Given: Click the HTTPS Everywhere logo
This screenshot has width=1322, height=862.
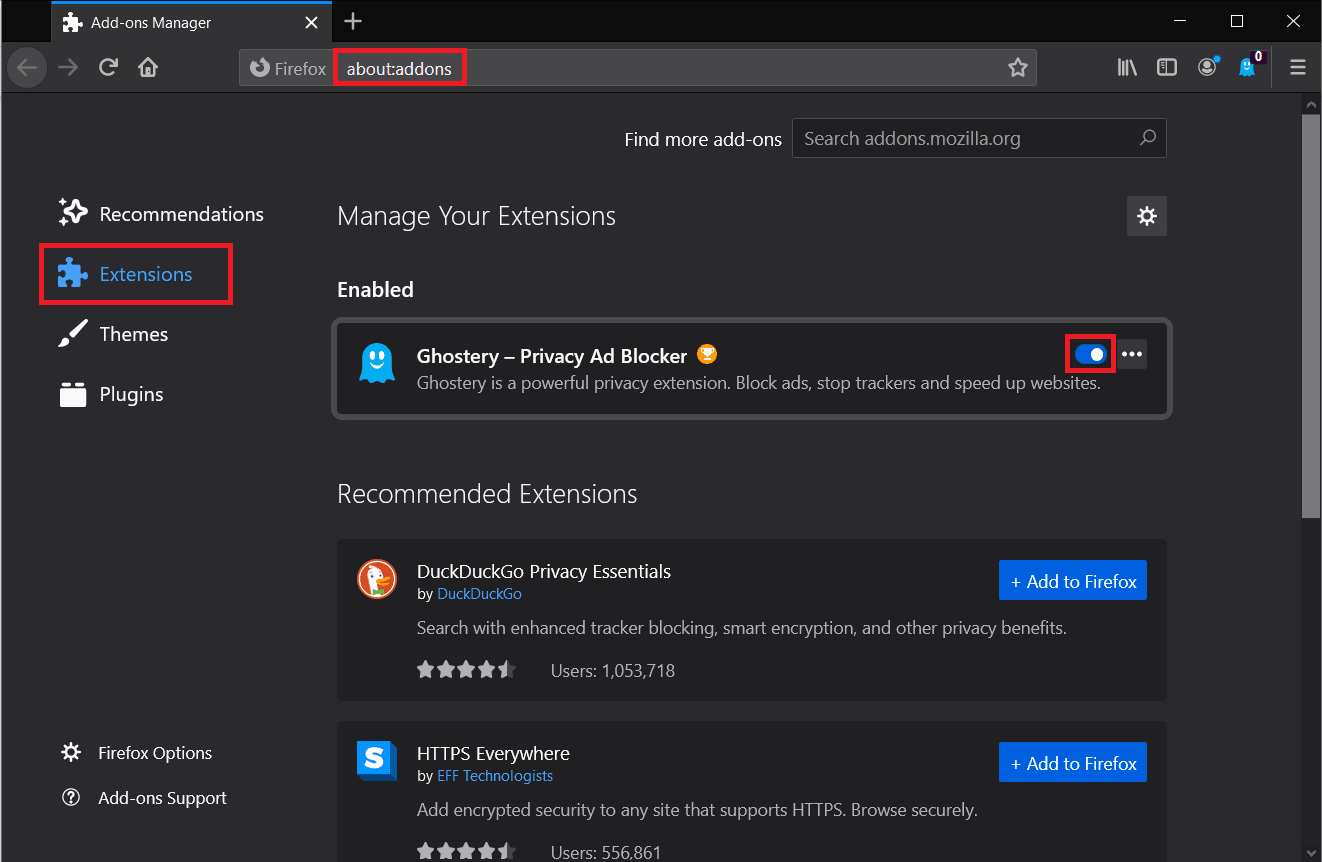Looking at the screenshot, I should (x=377, y=762).
